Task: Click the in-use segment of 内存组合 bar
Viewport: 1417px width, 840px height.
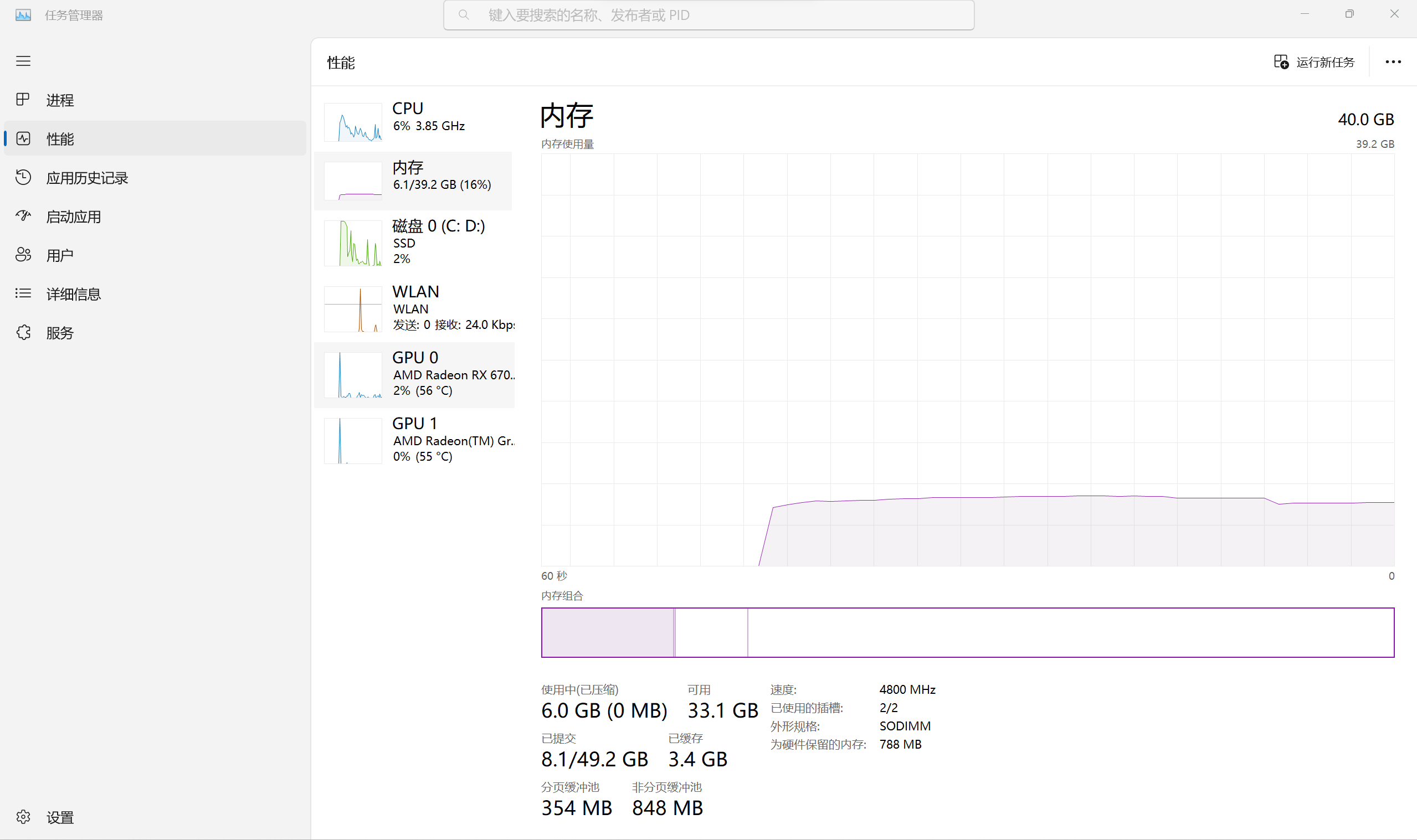Action: [x=608, y=632]
